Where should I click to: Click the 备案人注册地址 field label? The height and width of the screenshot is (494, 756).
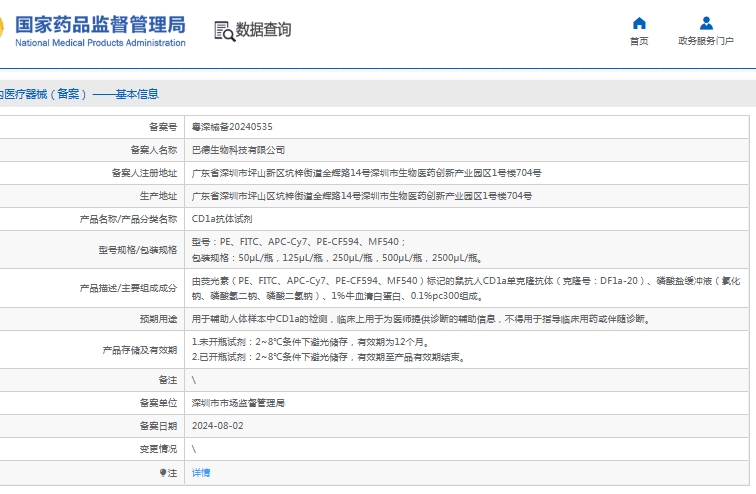coord(145,173)
